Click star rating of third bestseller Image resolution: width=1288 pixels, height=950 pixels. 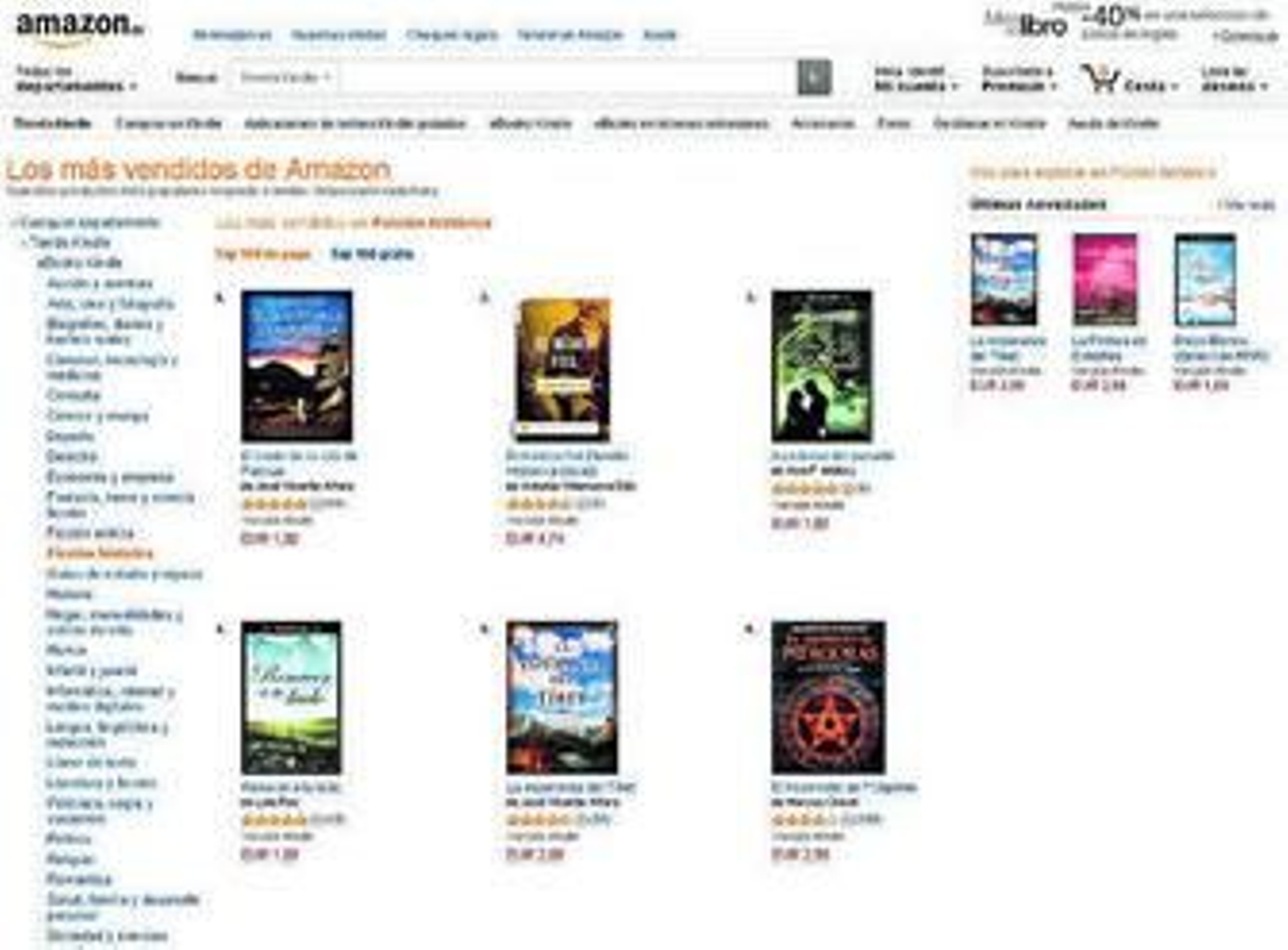click(x=803, y=489)
